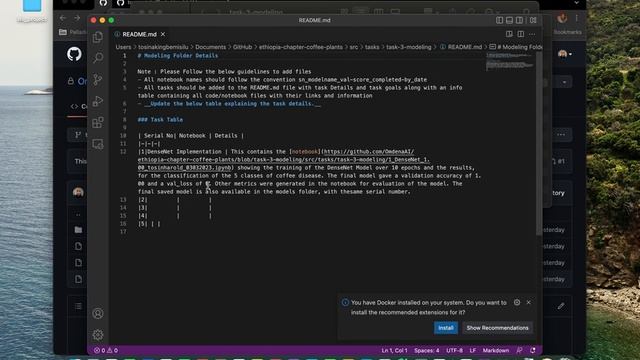Viewport: 640px width, 360px height.
Task: Click Show Recommendations button
Action: [x=497, y=328]
